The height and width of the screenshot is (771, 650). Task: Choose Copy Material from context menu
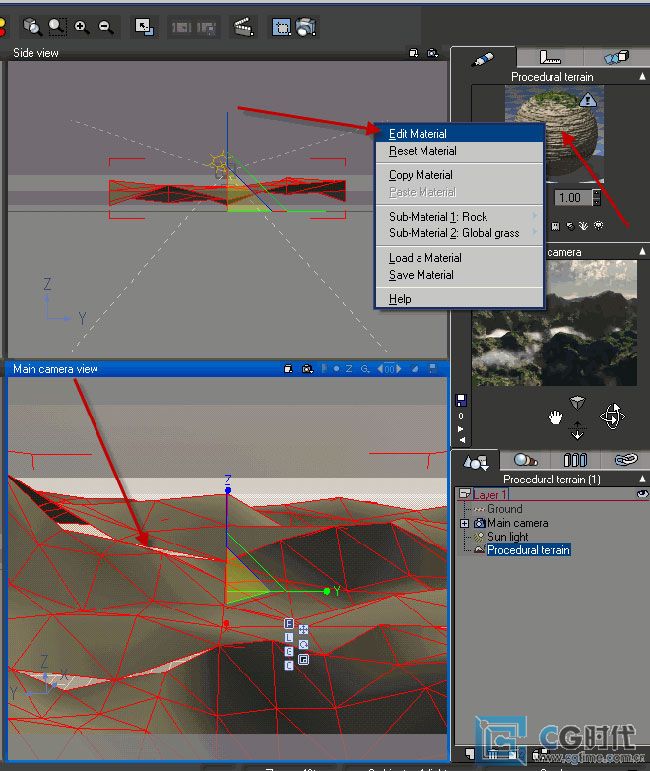459,175
